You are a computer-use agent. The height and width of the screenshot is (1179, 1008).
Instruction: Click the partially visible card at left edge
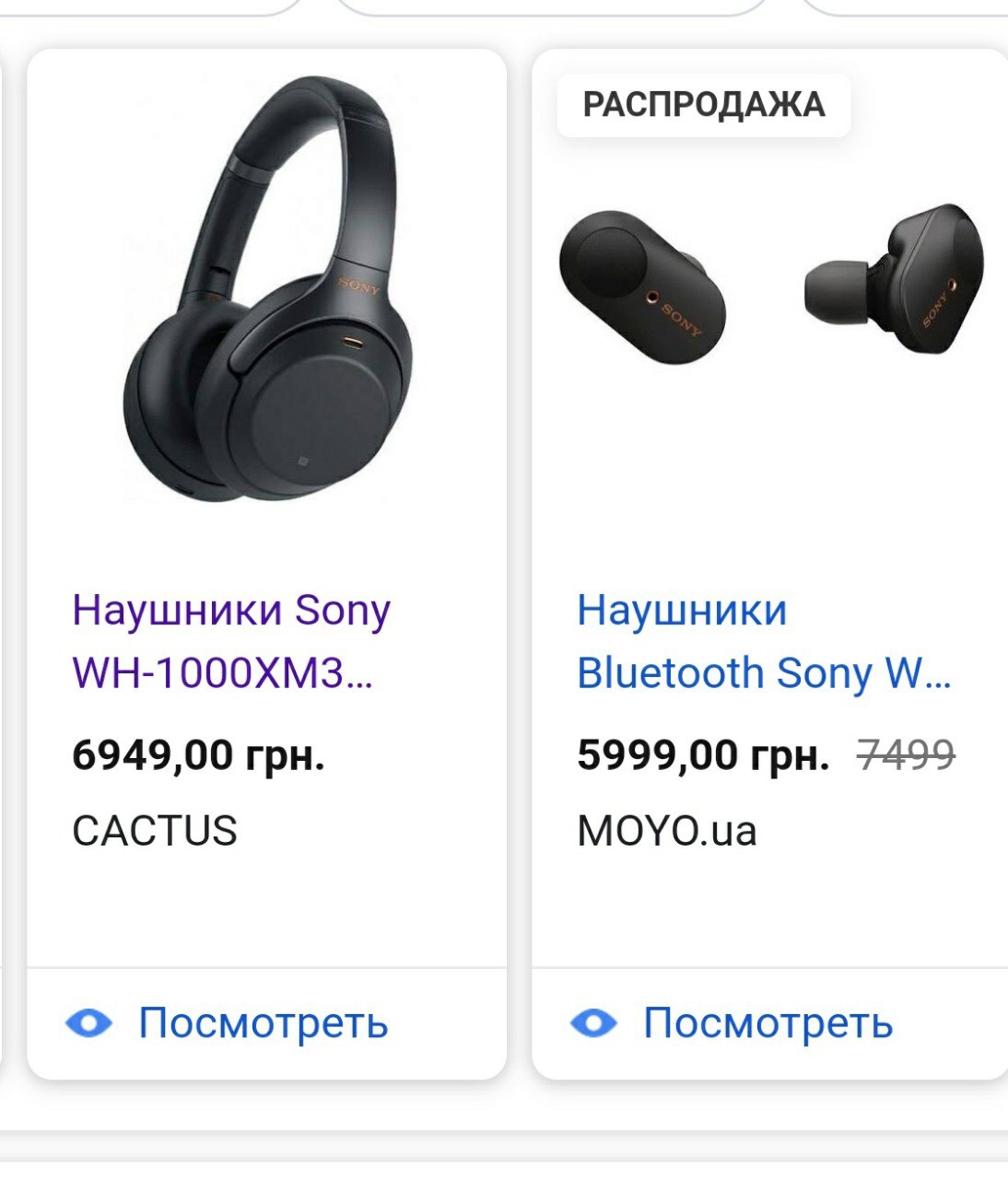pyautogui.click(x=4, y=564)
